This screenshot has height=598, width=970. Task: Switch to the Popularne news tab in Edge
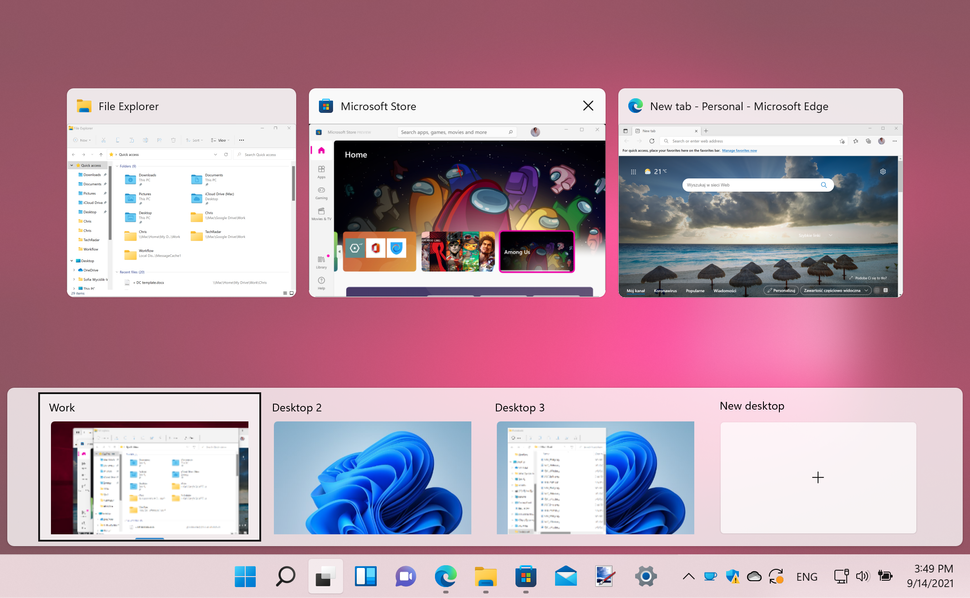click(x=694, y=290)
